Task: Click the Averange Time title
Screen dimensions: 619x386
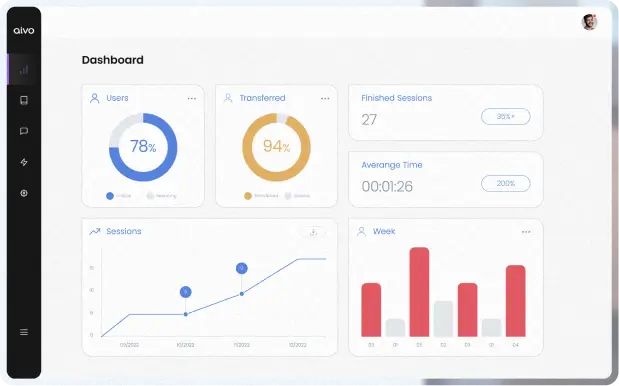Action: pyautogui.click(x=392, y=165)
